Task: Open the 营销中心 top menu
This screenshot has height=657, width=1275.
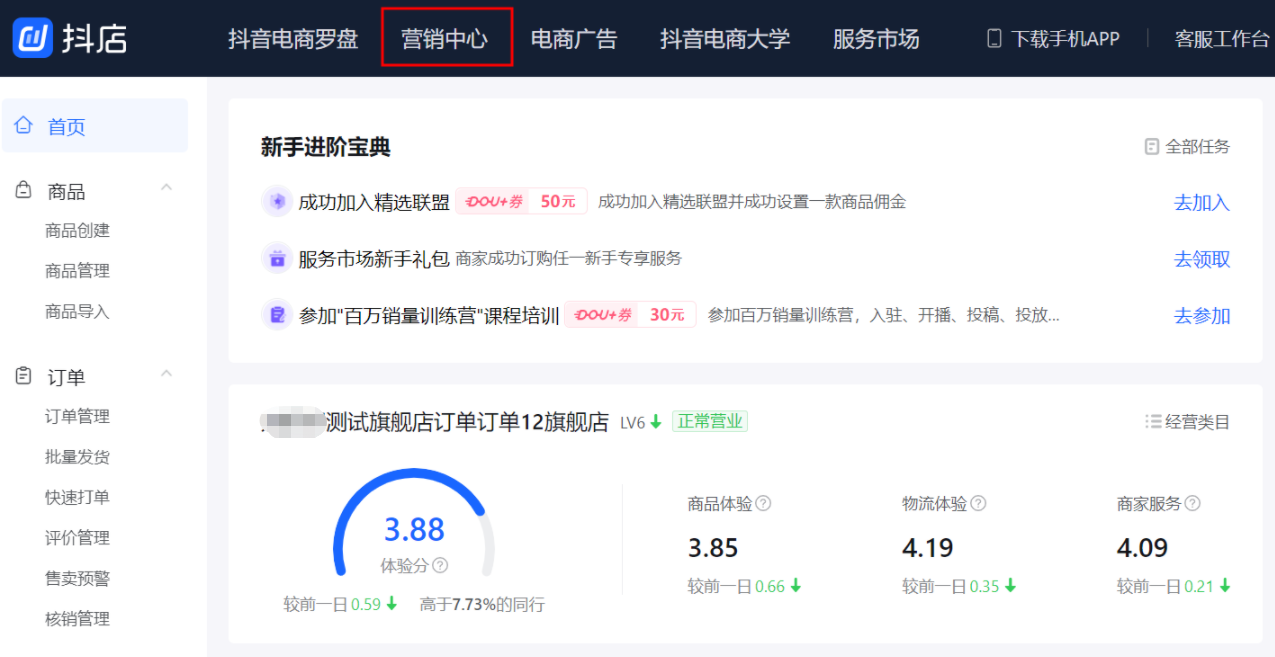Action: coord(445,39)
